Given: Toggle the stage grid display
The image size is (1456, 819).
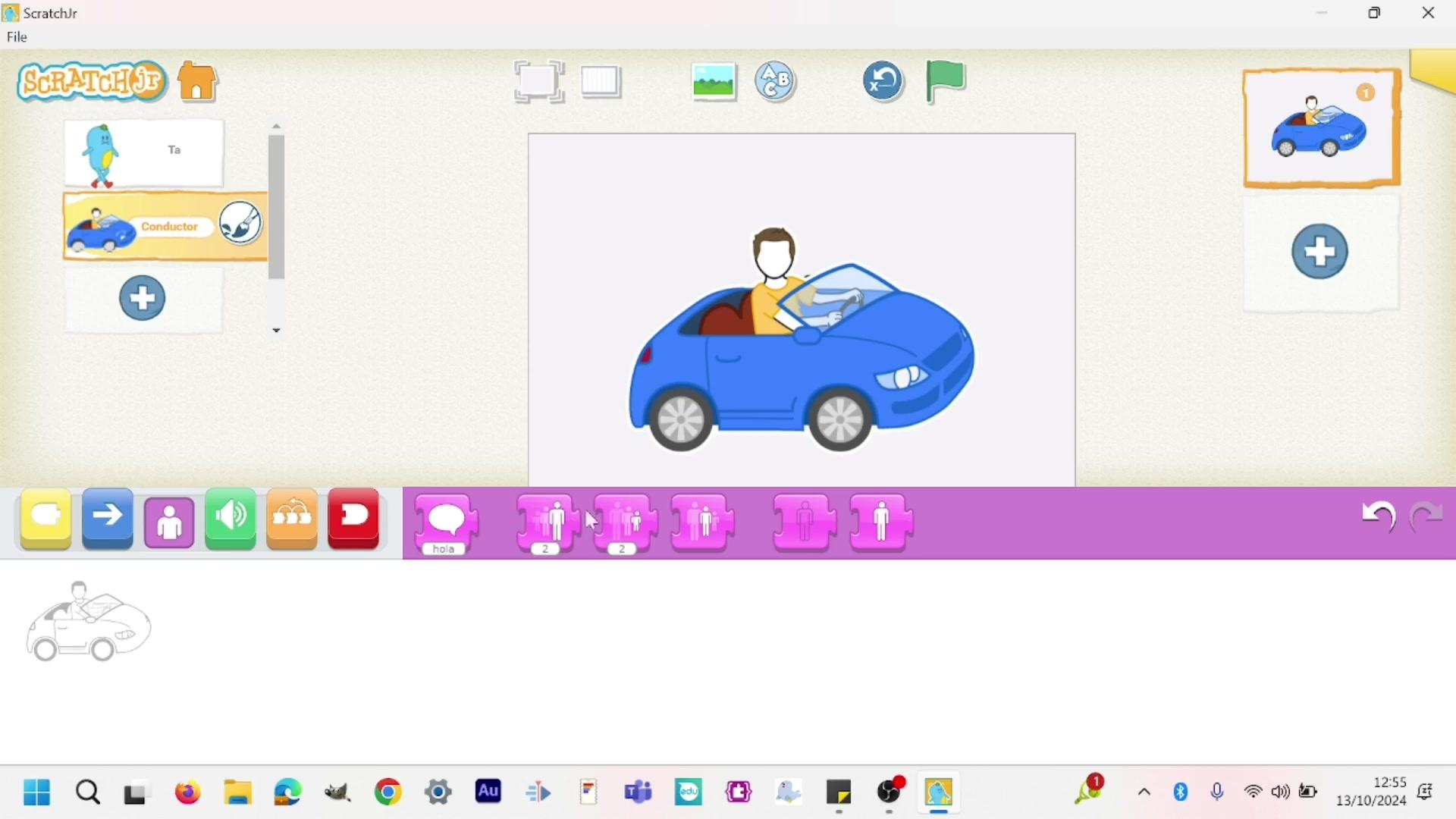Looking at the screenshot, I should [x=601, y=81].
